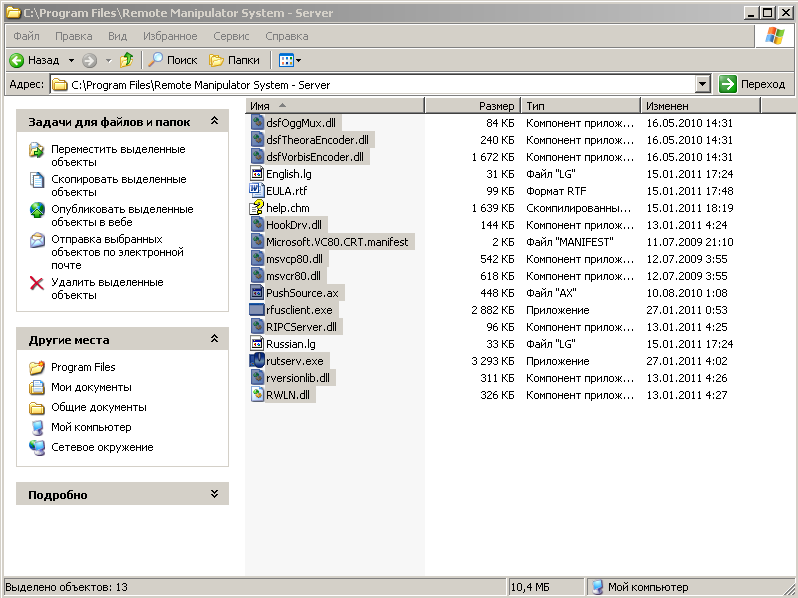Select the msvcr80.dll file icon
Image resolution: width=798 pixels, height=598 pixels.
pos(257,276)
